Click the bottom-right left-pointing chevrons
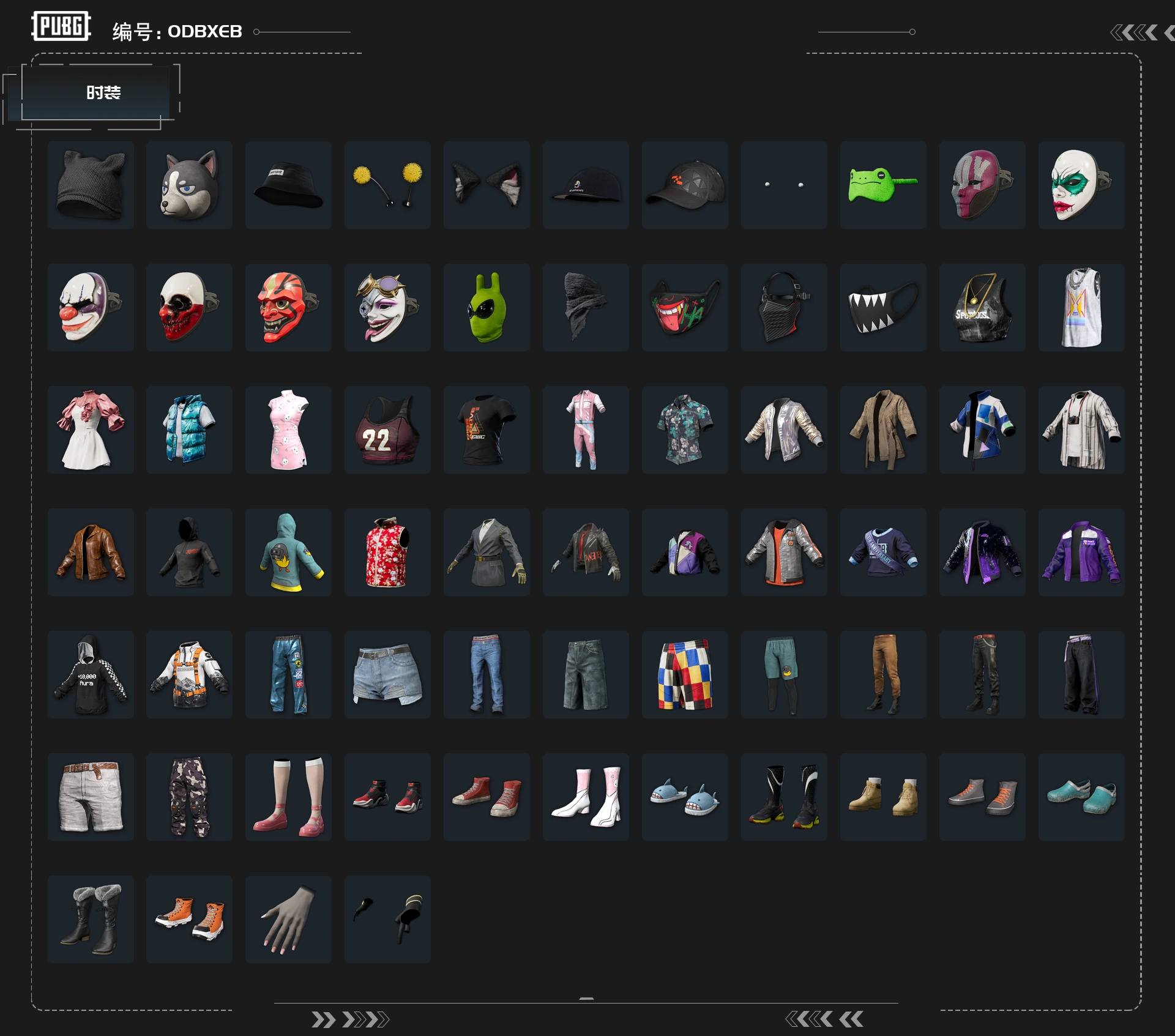1175x1036 pixels. point(824,1019)
